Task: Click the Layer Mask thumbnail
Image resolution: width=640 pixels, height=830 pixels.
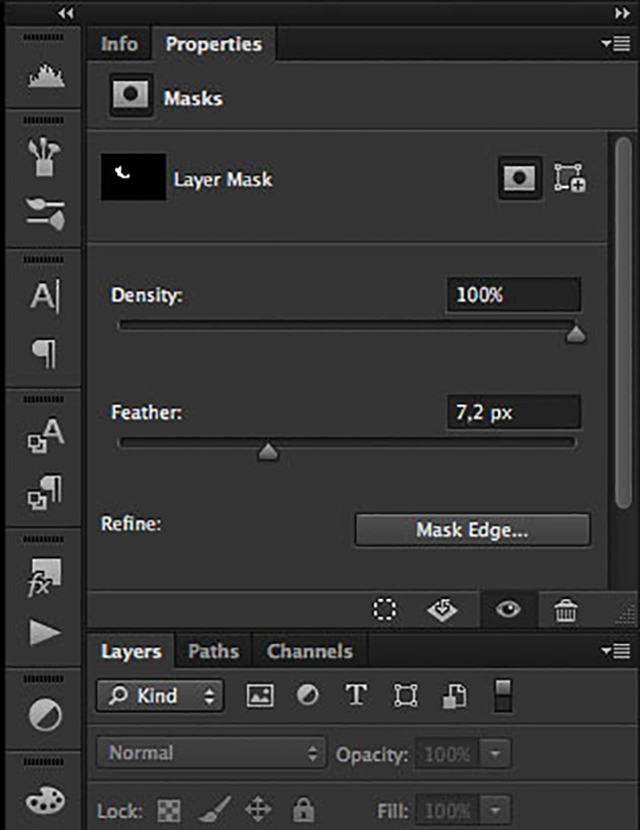Action: (x=133, y=177)
